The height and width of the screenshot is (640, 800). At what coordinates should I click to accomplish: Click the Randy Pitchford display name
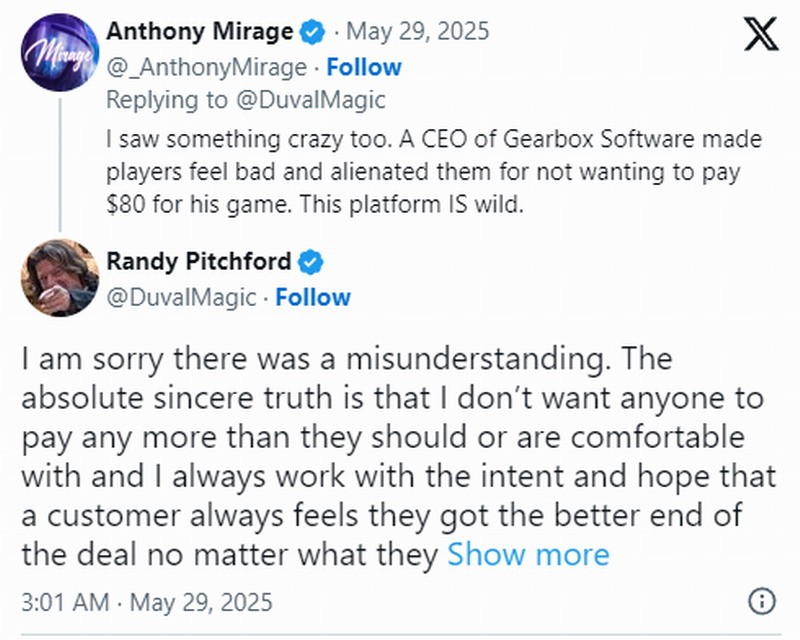(199, 262)
